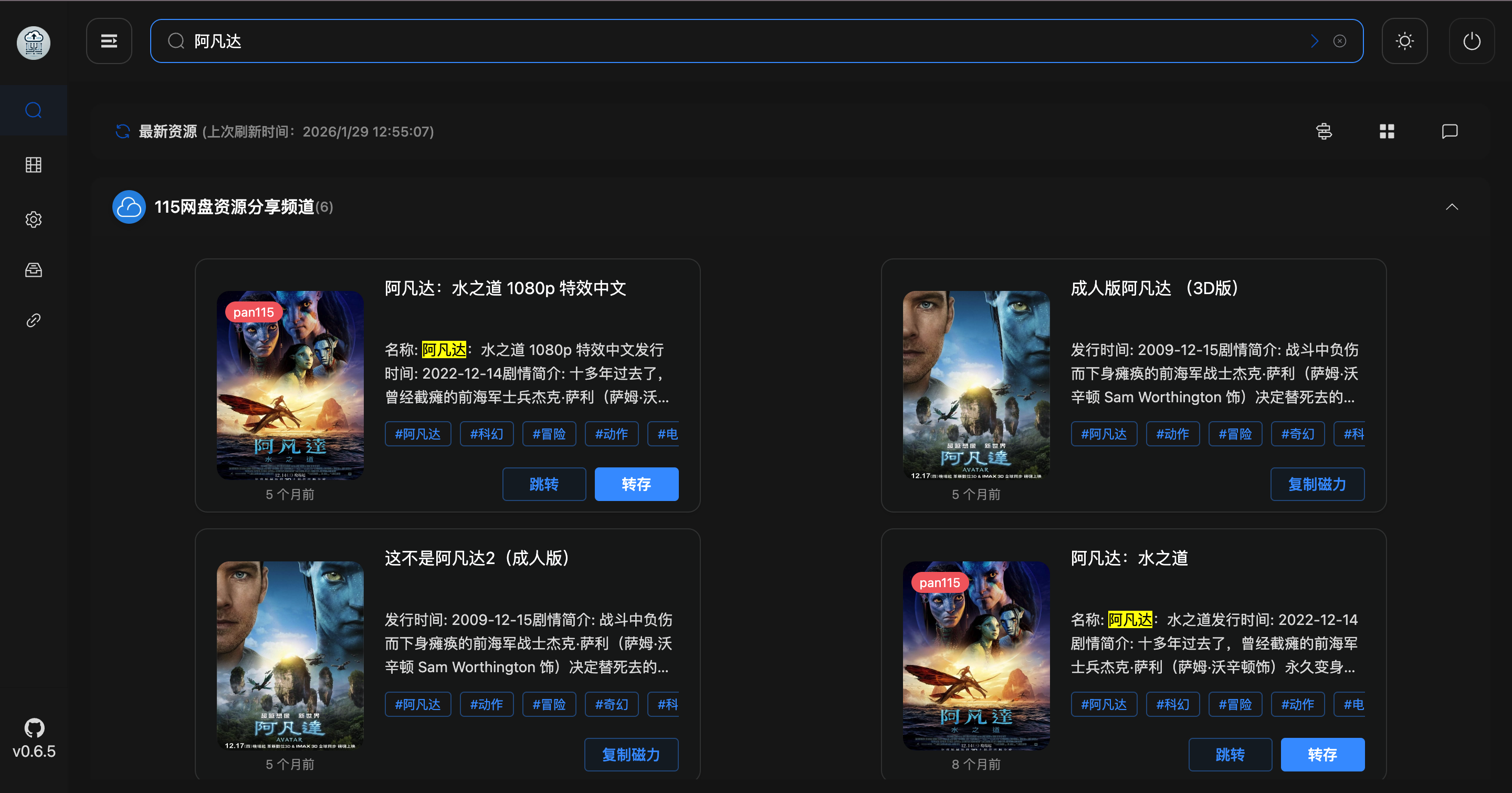The height and width of the screenshot is (793, 1512).
Task: Click the power logout icon
Action: point(1472,41)
